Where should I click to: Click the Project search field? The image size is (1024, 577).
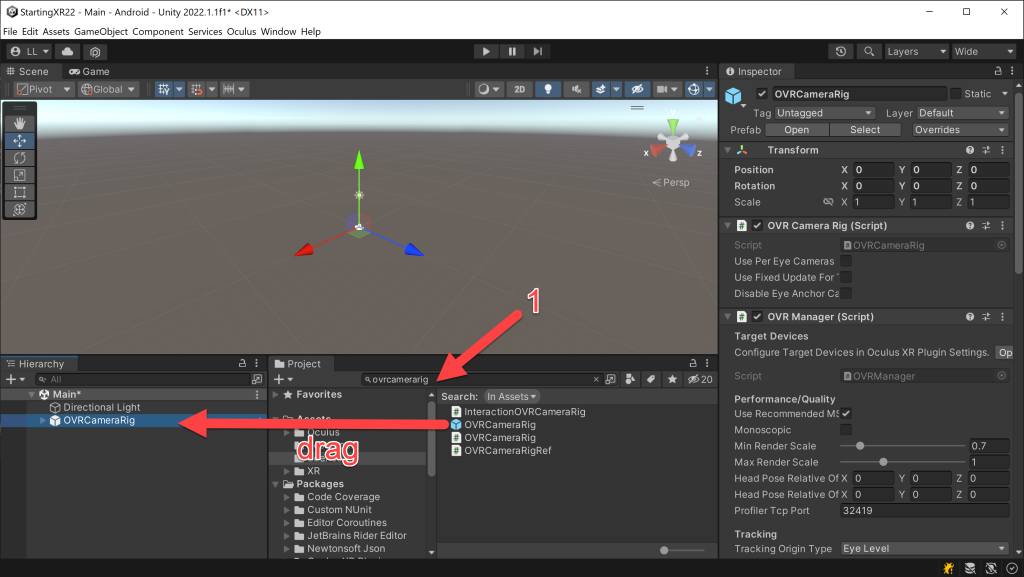481,379
